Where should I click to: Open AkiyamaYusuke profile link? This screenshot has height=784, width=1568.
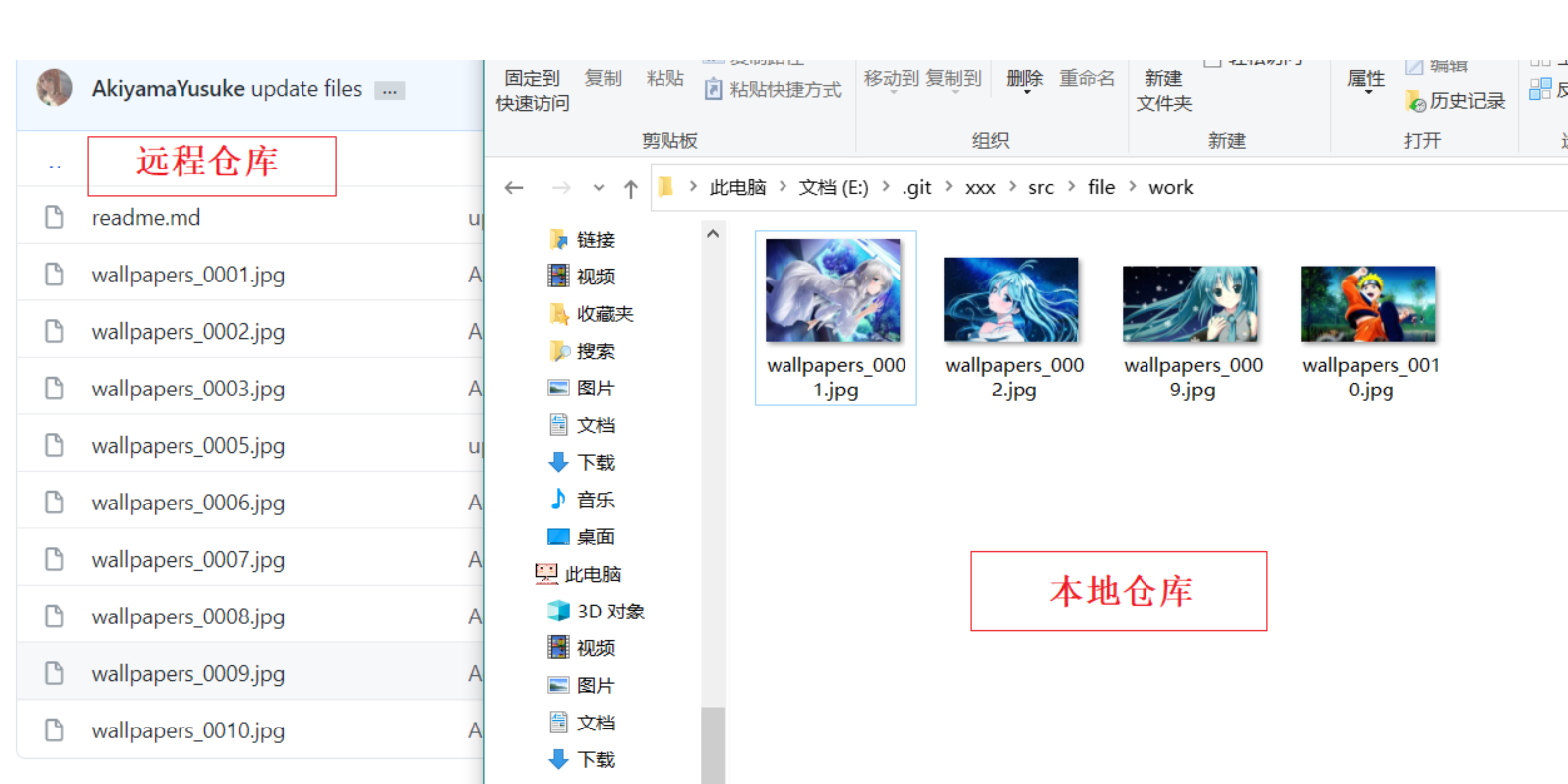[x=169, y=89]
